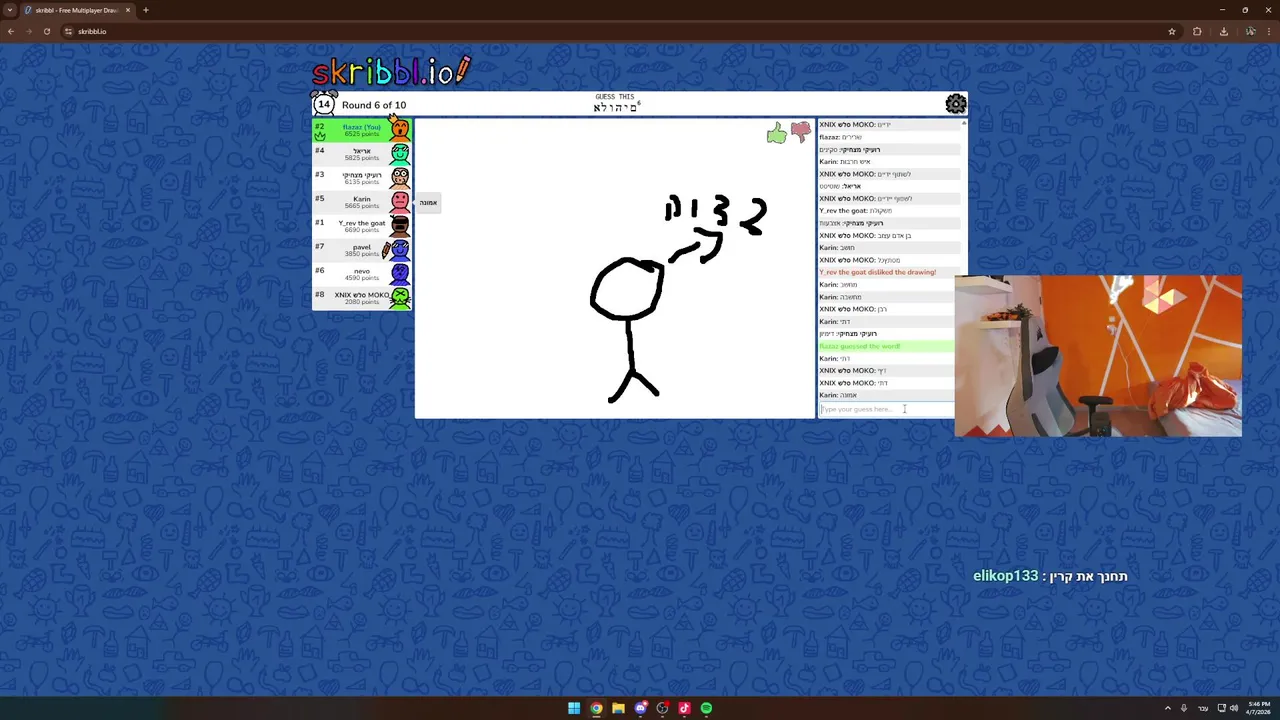This screenshot has width=1280, height=720.
Task: Click the avatar in the #3 row
Action: 400,178
